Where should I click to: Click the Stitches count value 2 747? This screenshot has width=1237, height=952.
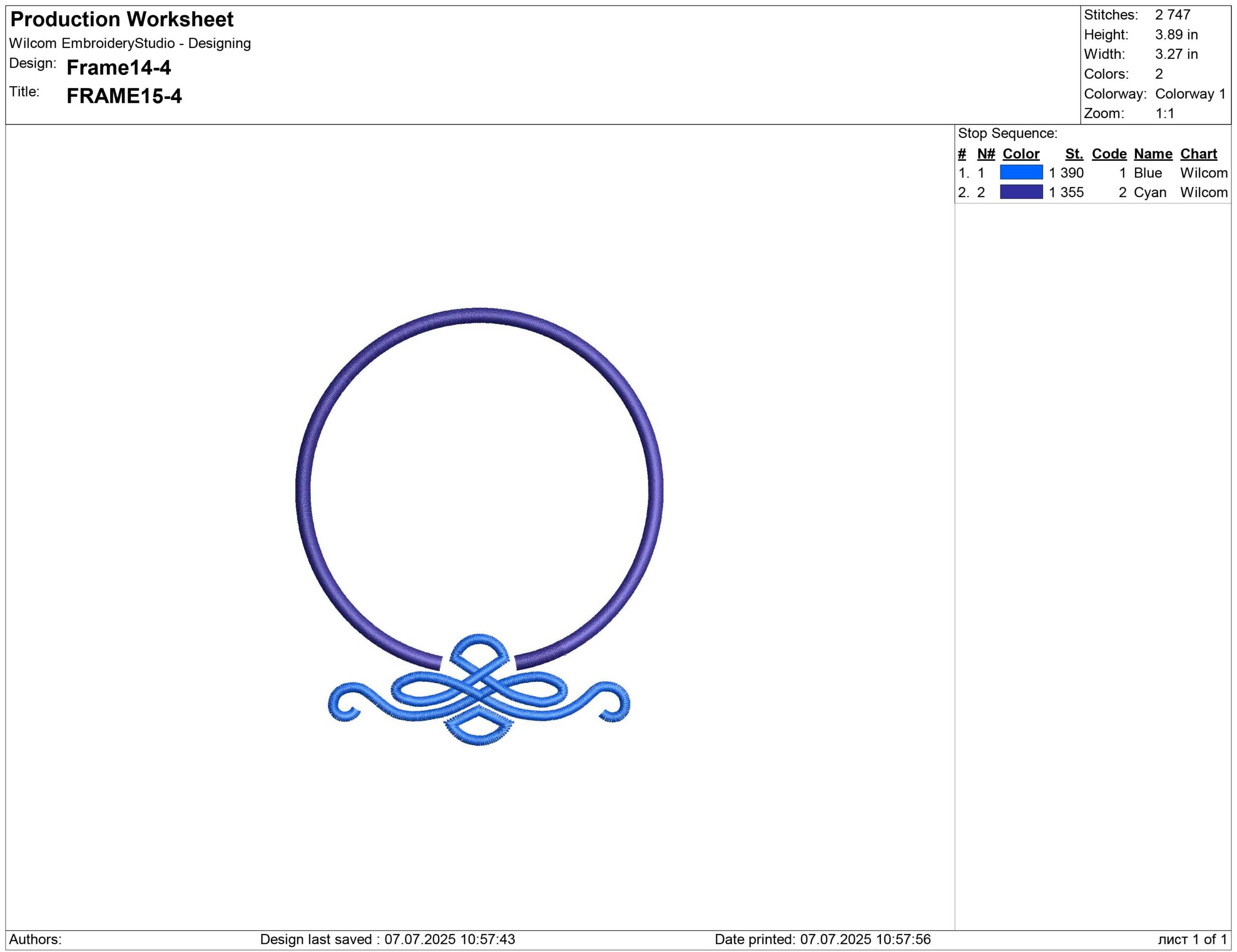[x=1172, y=14]
